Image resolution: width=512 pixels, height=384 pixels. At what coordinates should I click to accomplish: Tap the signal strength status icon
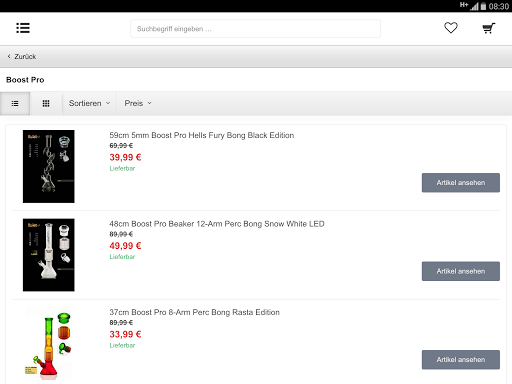(x=474, y=6)
